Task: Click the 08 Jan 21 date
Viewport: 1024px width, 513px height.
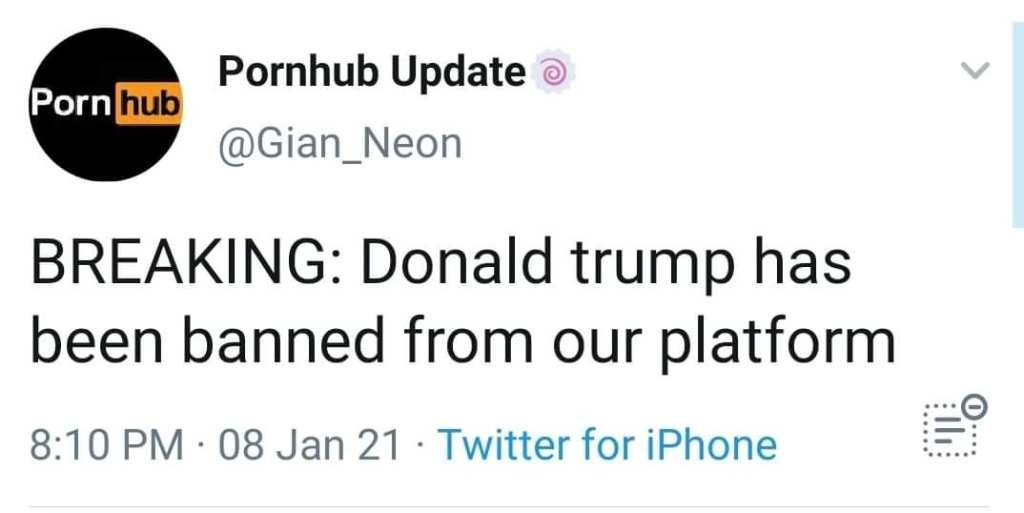Action: 310,444
